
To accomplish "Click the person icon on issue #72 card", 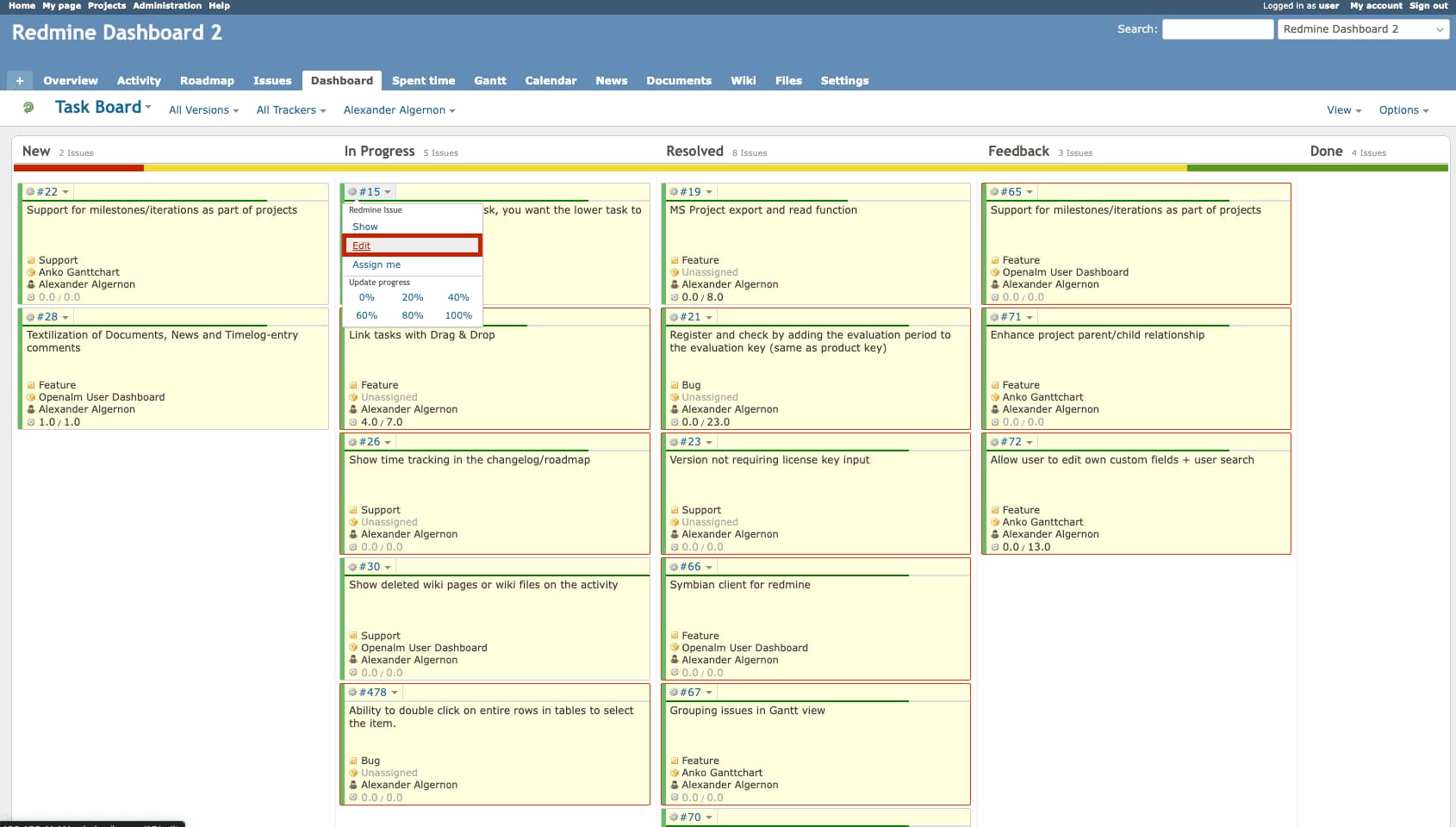I will click(x=995, y=534).
